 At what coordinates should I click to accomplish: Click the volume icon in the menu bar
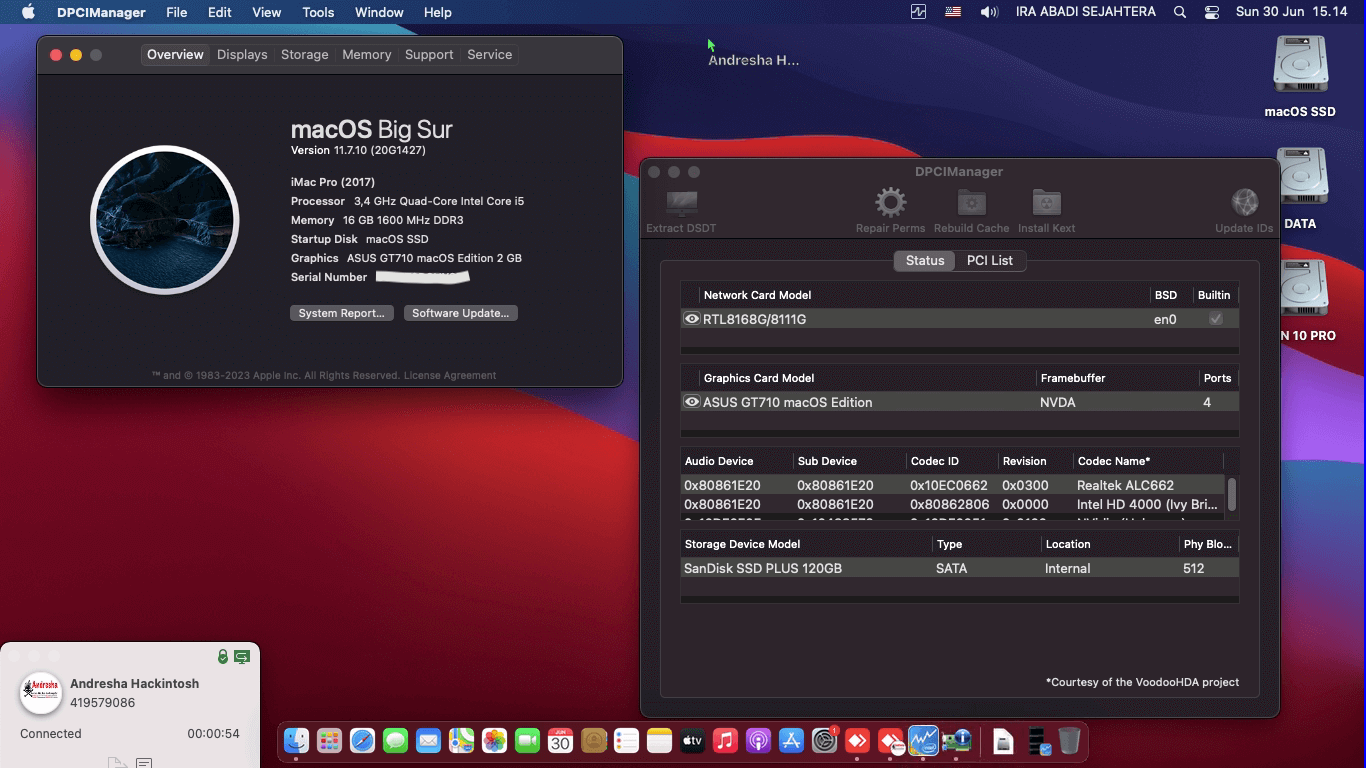989,12
